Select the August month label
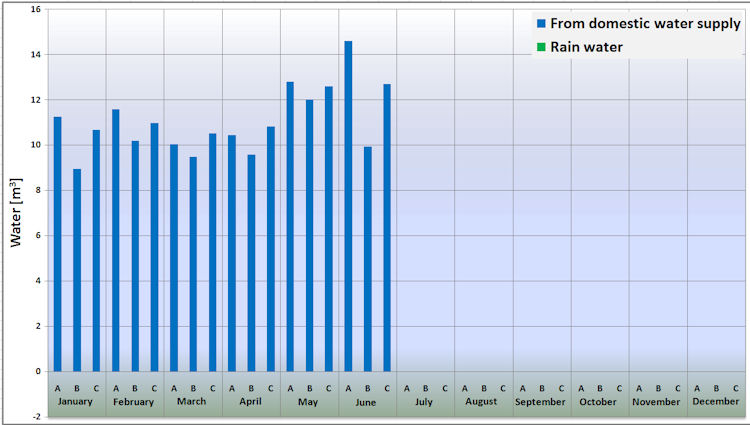750x425 pixels. pyautogui.click(x=481, y=402)
